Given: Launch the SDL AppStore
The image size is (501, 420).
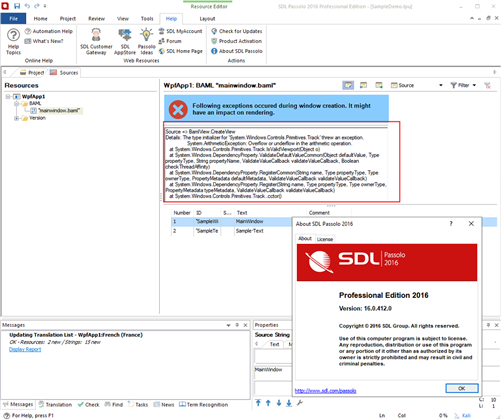Looking at the screenshot, I should tap(125, 42).
